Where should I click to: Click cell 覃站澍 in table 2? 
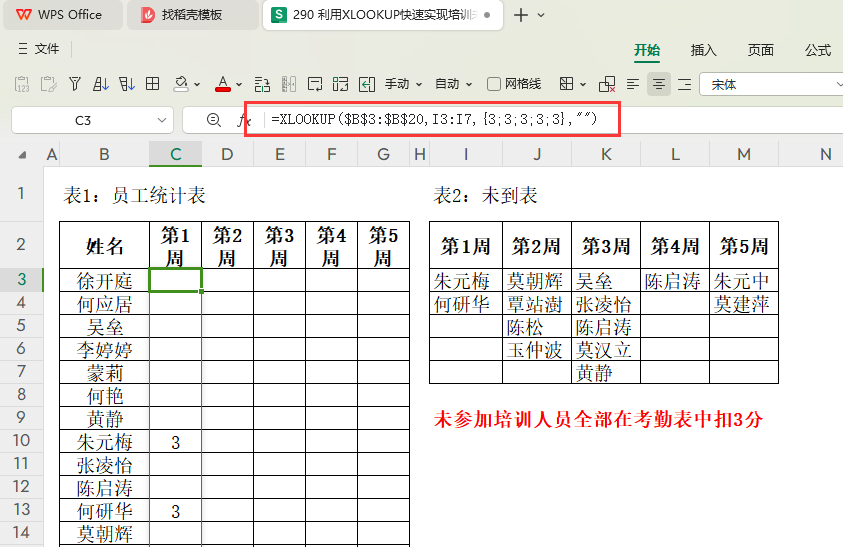(537, 303)
